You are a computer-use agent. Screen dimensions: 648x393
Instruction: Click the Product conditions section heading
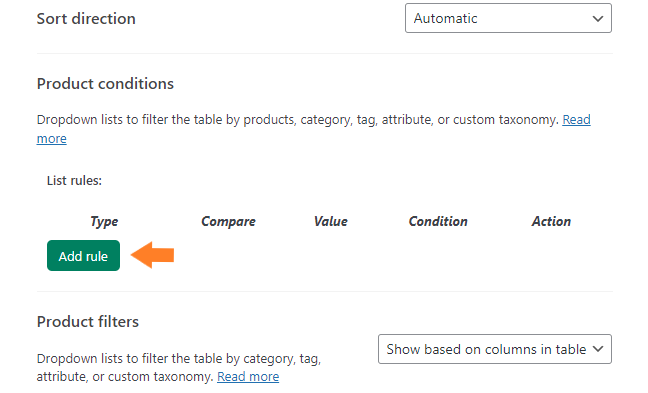105,83
